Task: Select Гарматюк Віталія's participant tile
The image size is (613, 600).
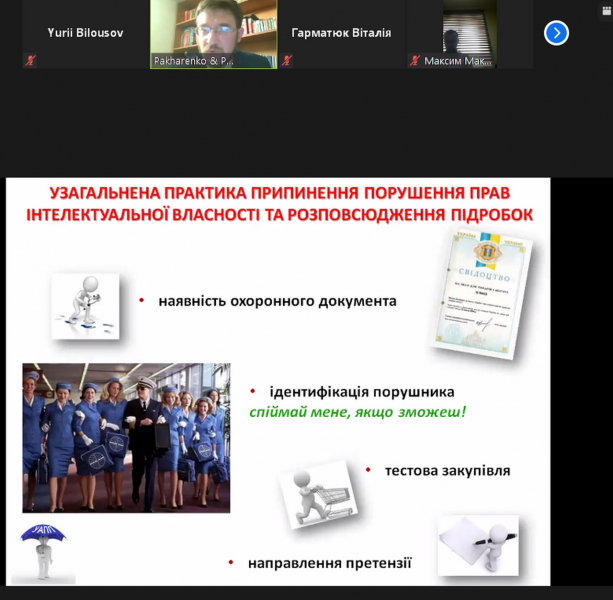Action: point(341,33)
